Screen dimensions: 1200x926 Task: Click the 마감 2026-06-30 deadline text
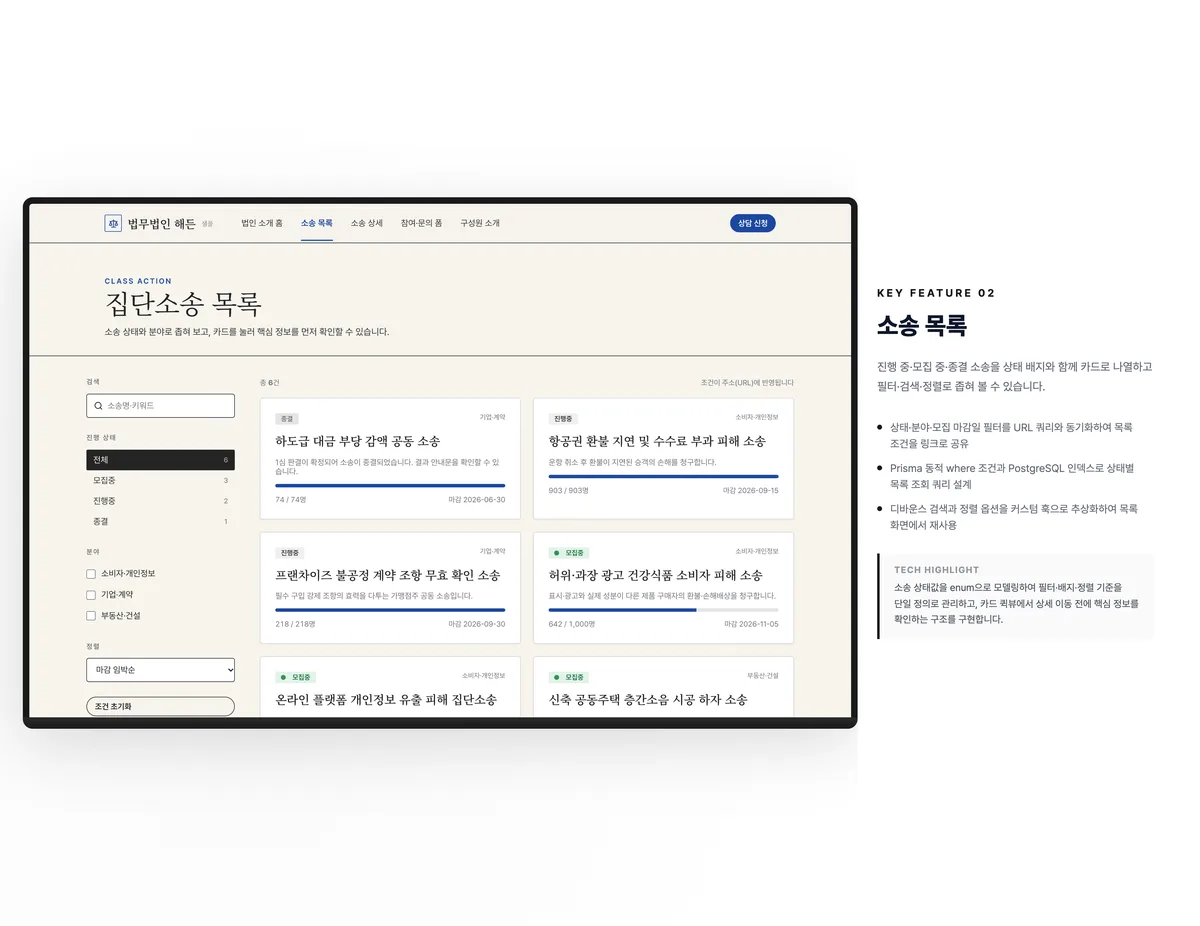(x=477, y=499)
